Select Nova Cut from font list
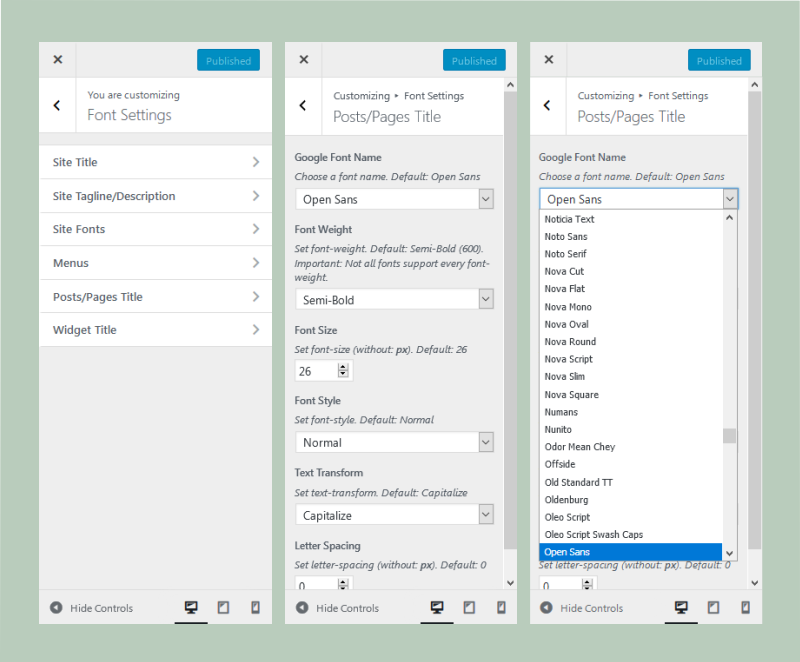The image size is (800, 662). [631, 271]
